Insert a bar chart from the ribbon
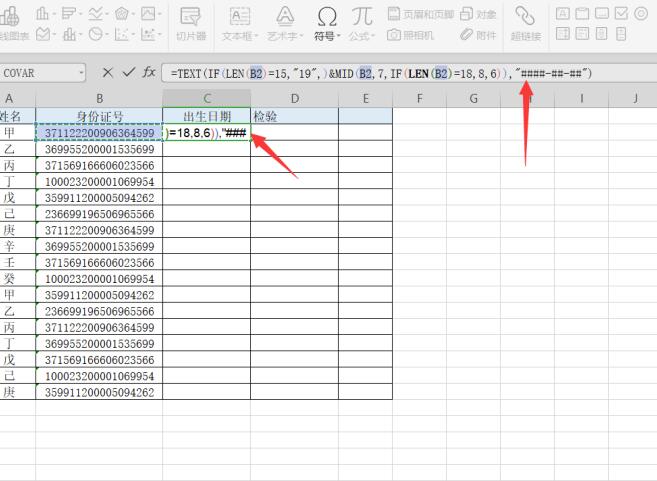 pos(69,14)
